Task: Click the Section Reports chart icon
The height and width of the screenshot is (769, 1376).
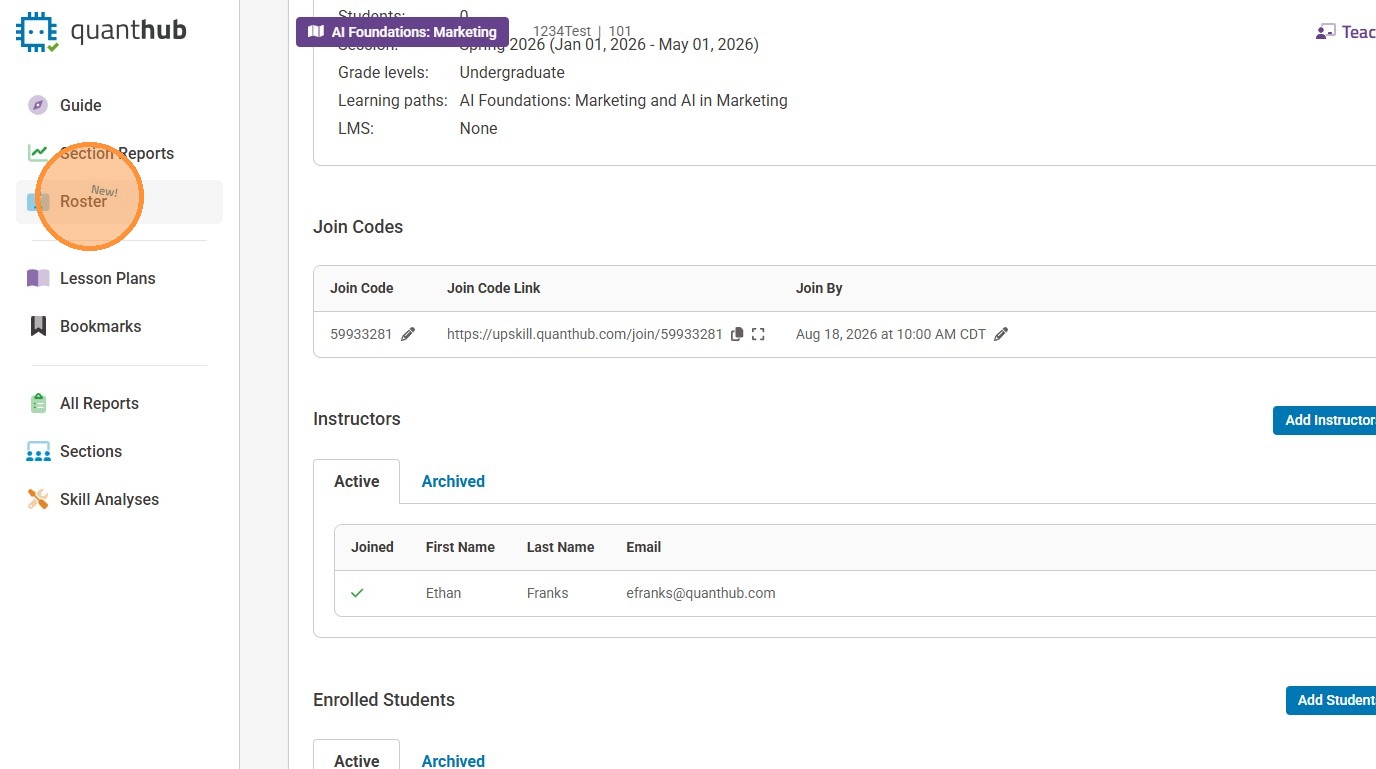Action: [x=38, y=153]
